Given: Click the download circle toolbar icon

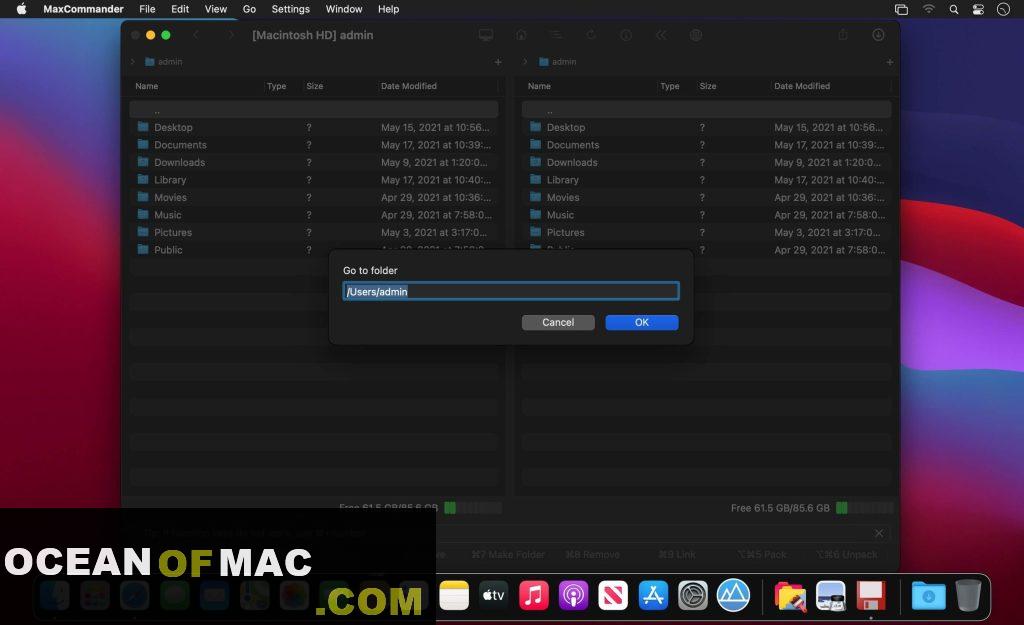Looking at the screenshot, I should click(x=878, y=35).
